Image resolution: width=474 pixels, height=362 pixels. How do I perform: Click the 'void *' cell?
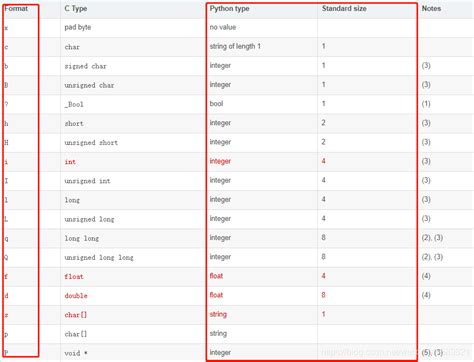[x=76, y=353]
